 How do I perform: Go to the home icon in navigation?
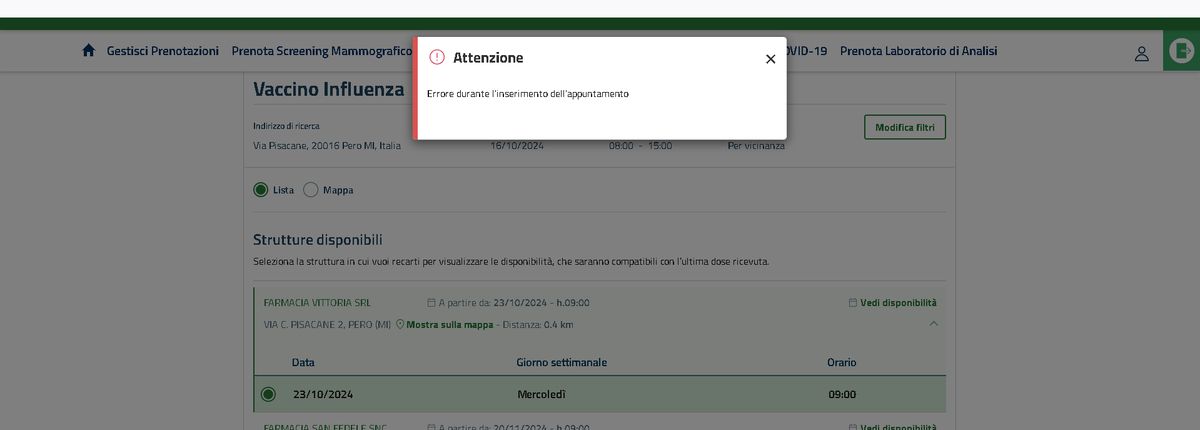point(88,51)
